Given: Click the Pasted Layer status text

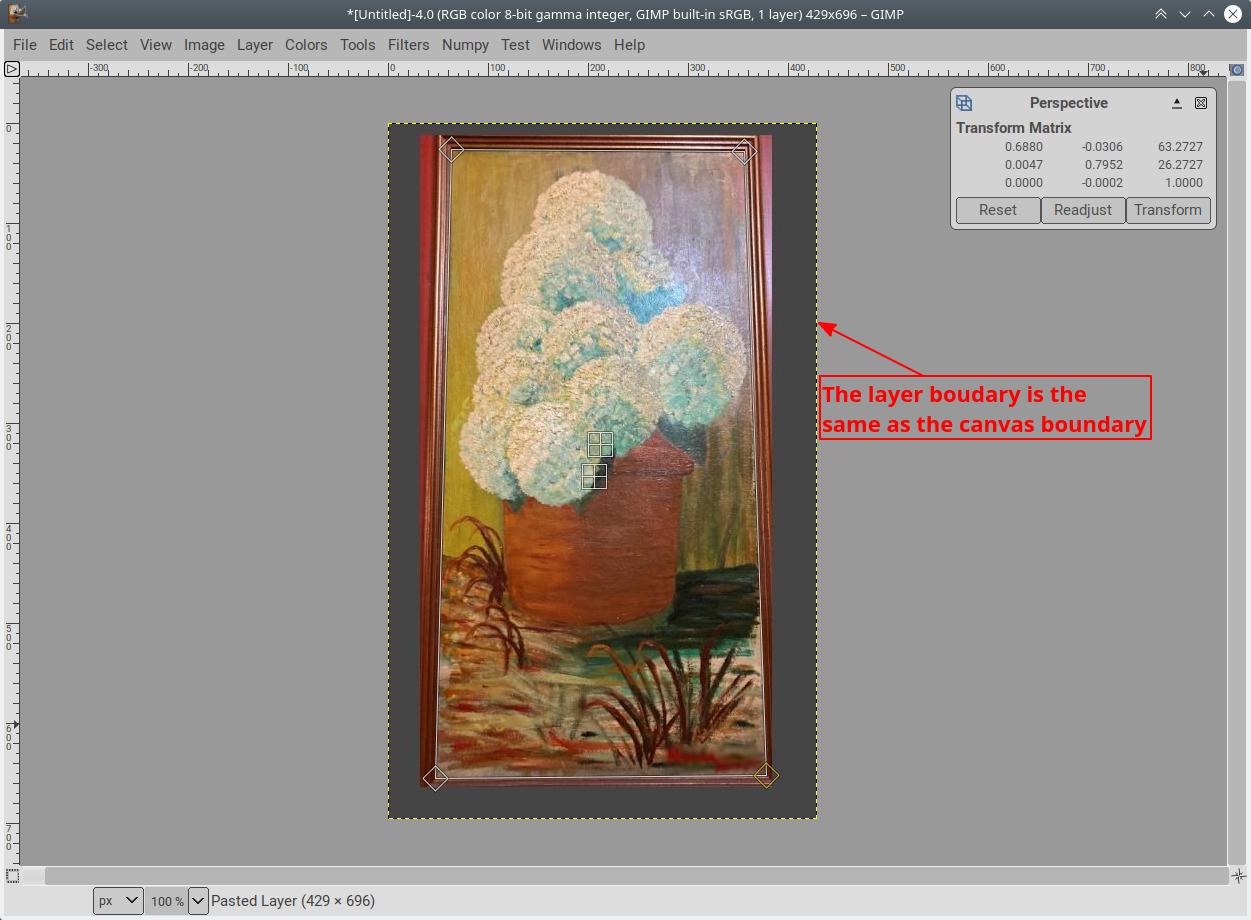Looking at the screenshot, I should click(x=293, y=901).
